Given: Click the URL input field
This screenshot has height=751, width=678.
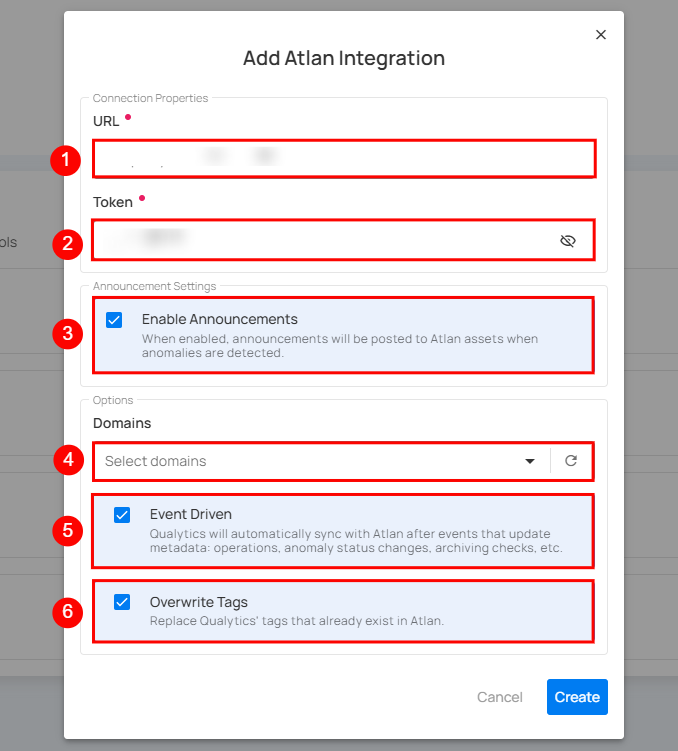Looking at the screenshot, I should (344, 159).
